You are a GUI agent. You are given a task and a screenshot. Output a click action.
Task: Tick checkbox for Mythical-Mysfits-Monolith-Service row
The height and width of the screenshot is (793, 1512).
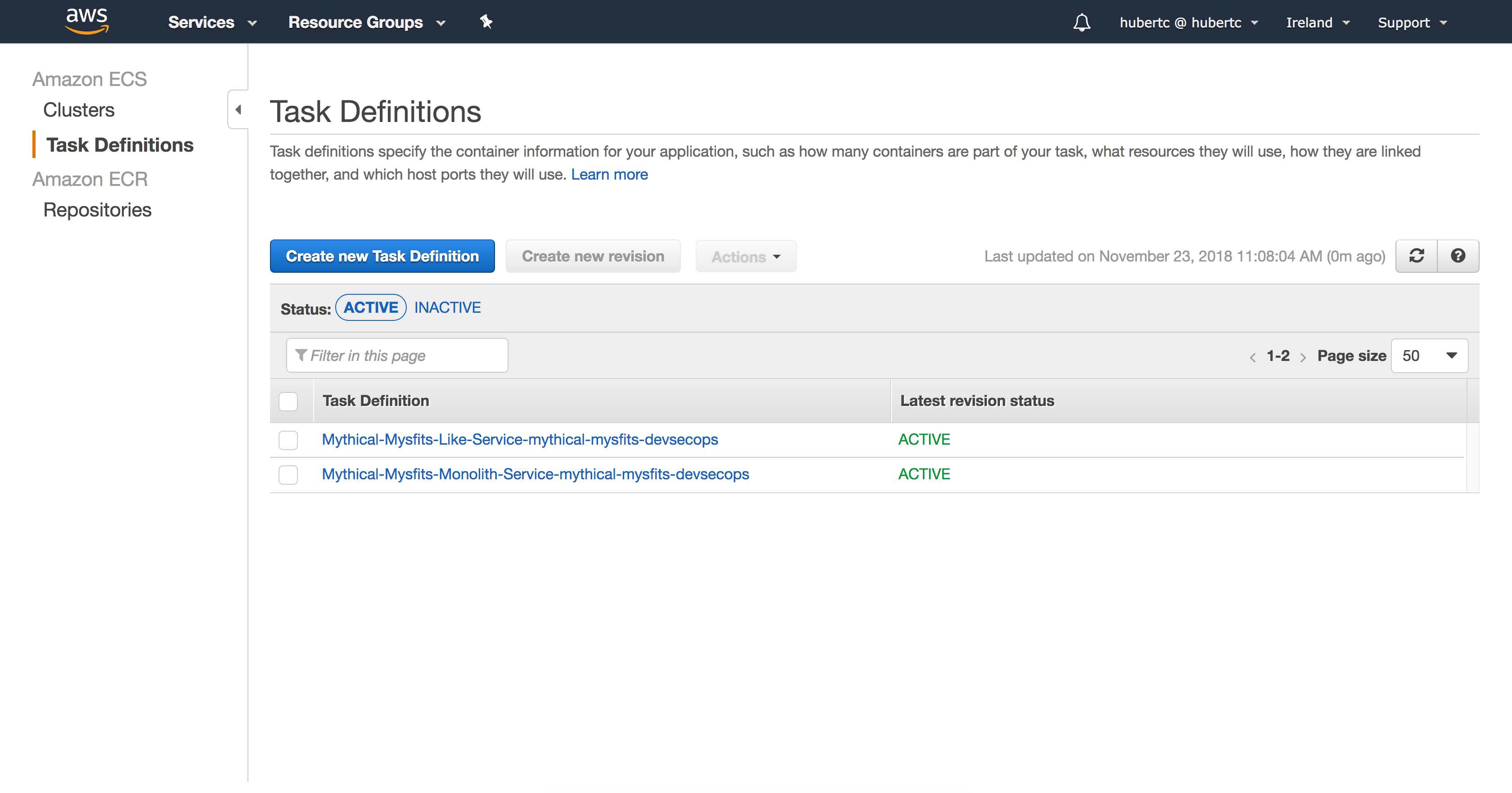[x=288, y=475]
